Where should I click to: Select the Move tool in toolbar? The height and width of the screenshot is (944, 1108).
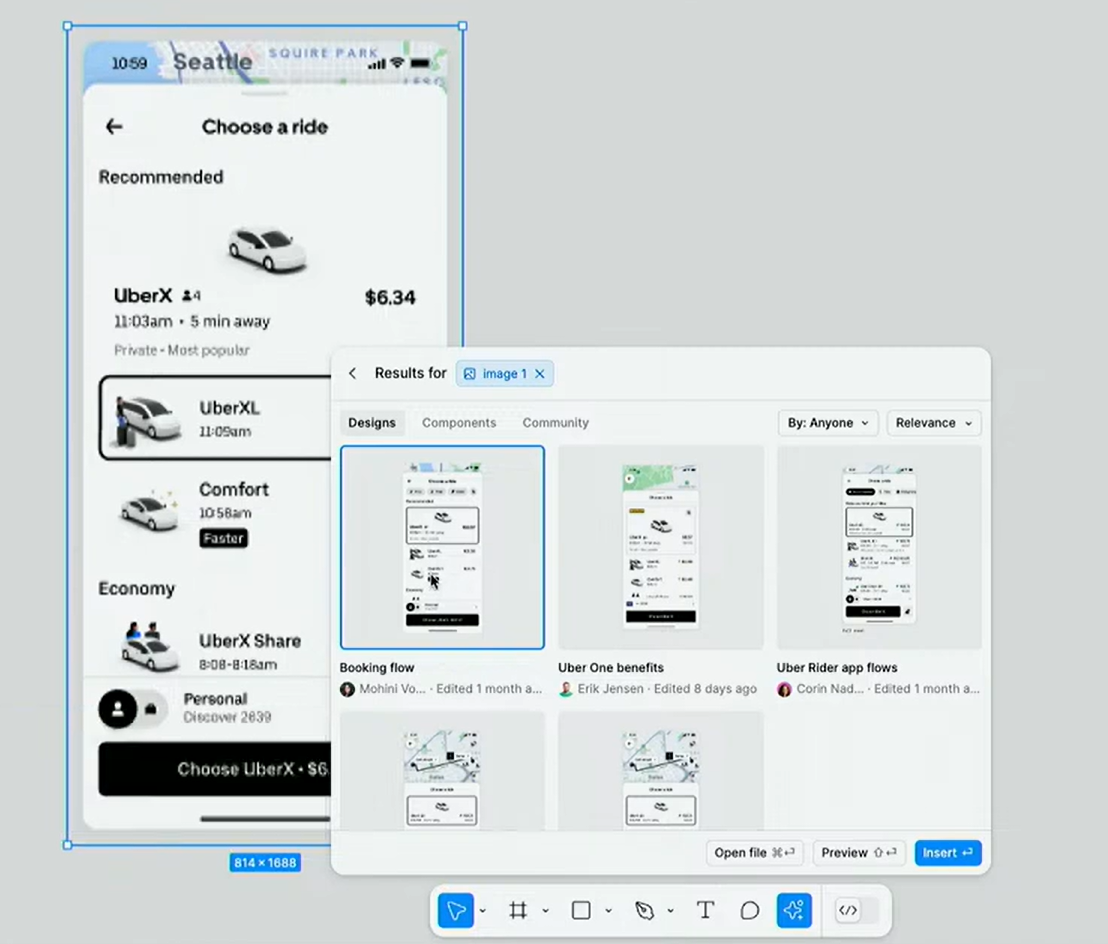tap(456, 910)
